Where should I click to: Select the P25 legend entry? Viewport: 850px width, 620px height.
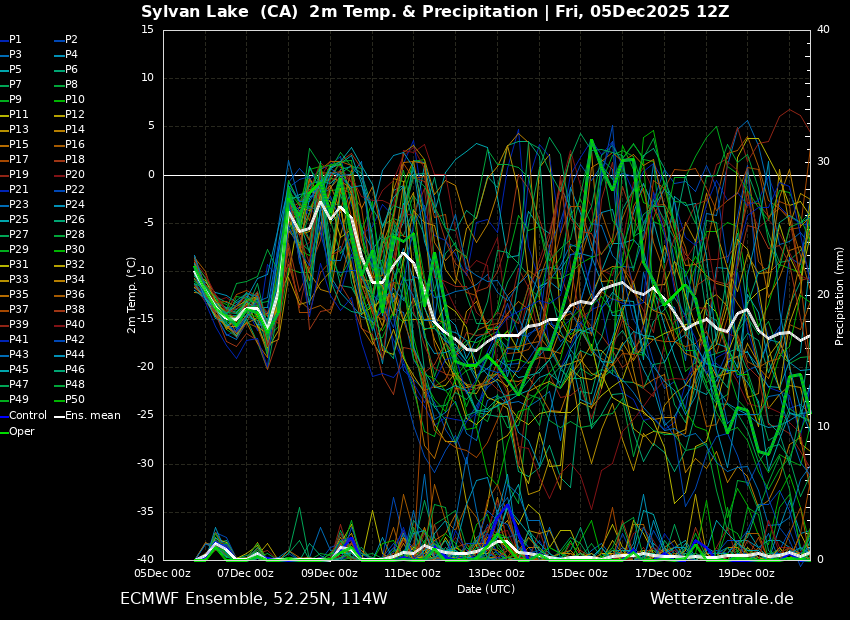18,220
